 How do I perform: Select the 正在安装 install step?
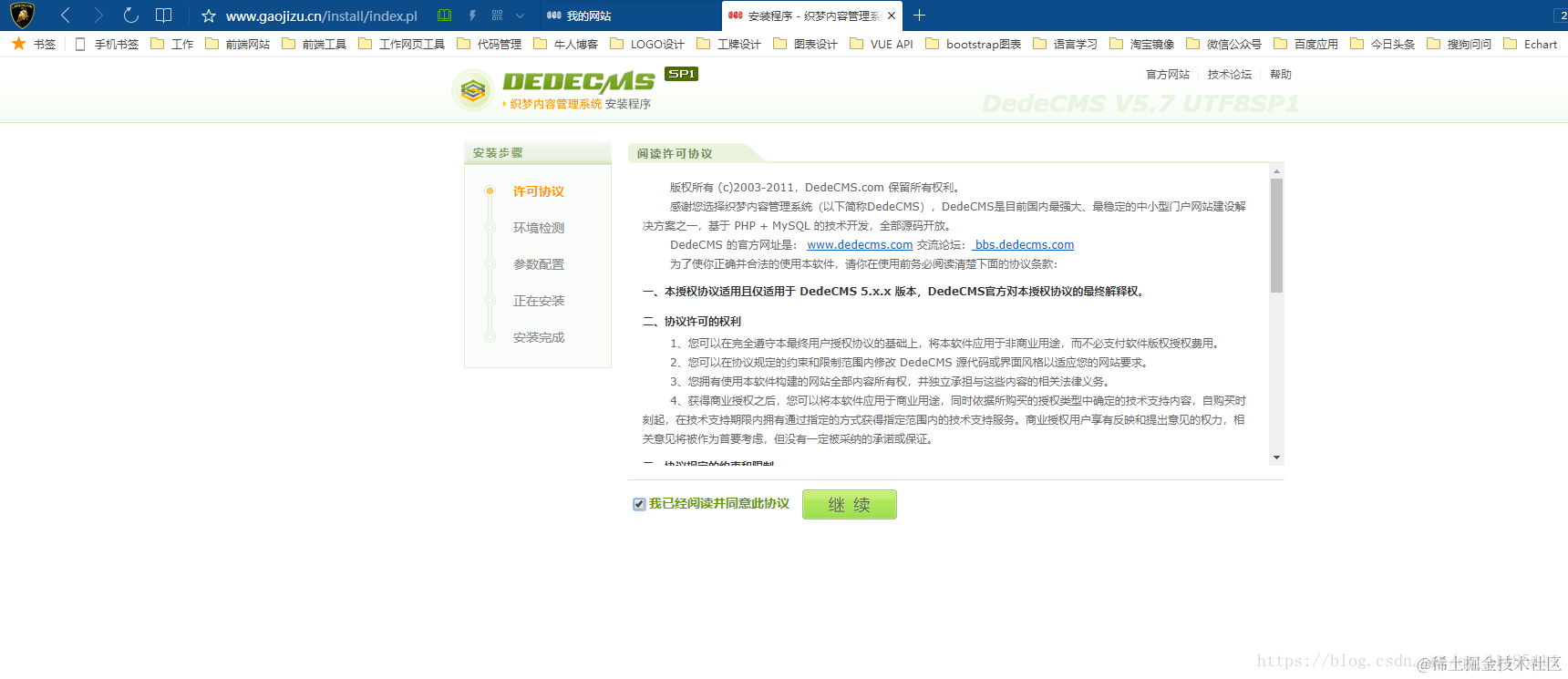539,301
